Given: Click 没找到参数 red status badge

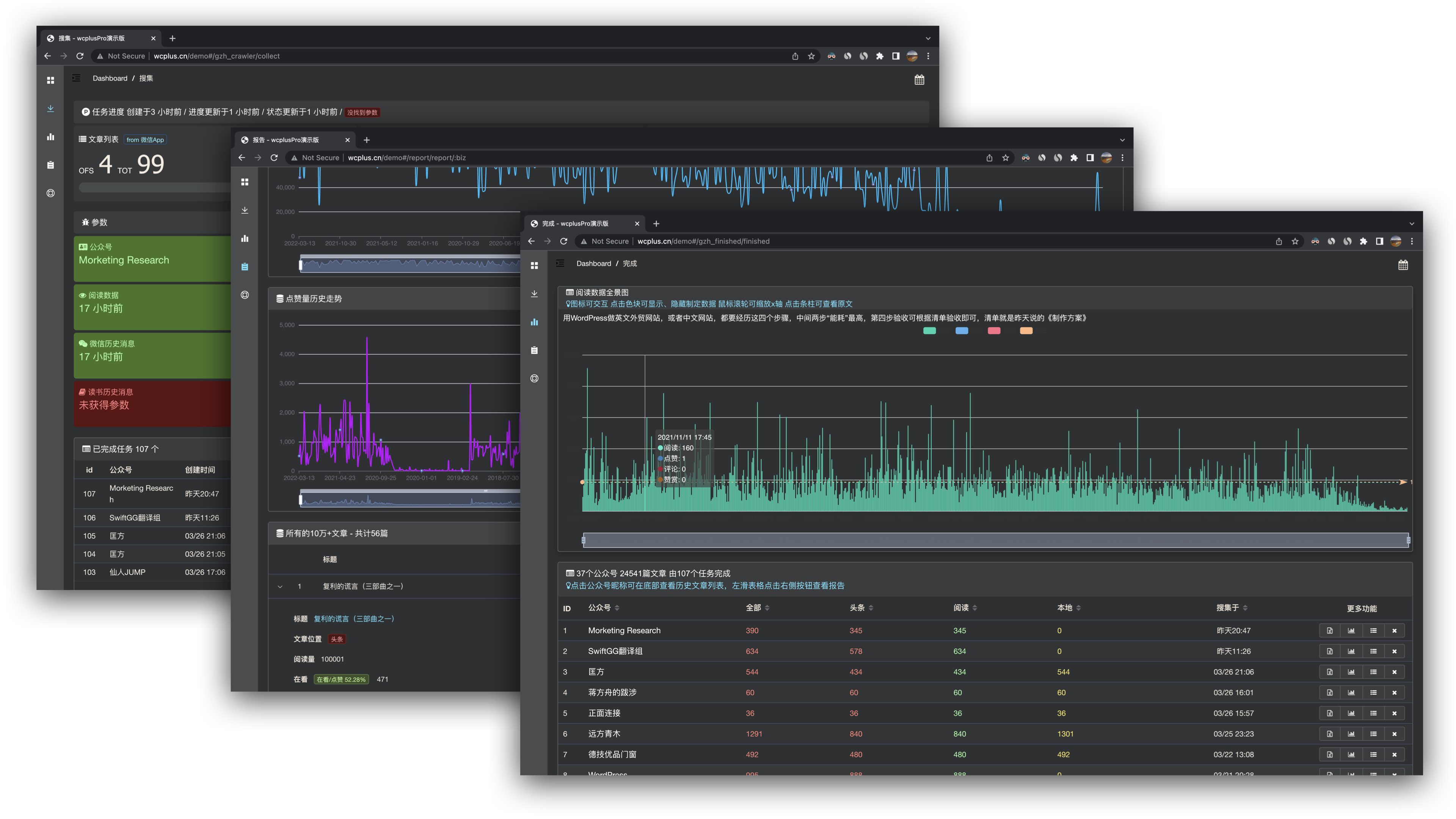Looking at the screenshot, I should (362, 113).
